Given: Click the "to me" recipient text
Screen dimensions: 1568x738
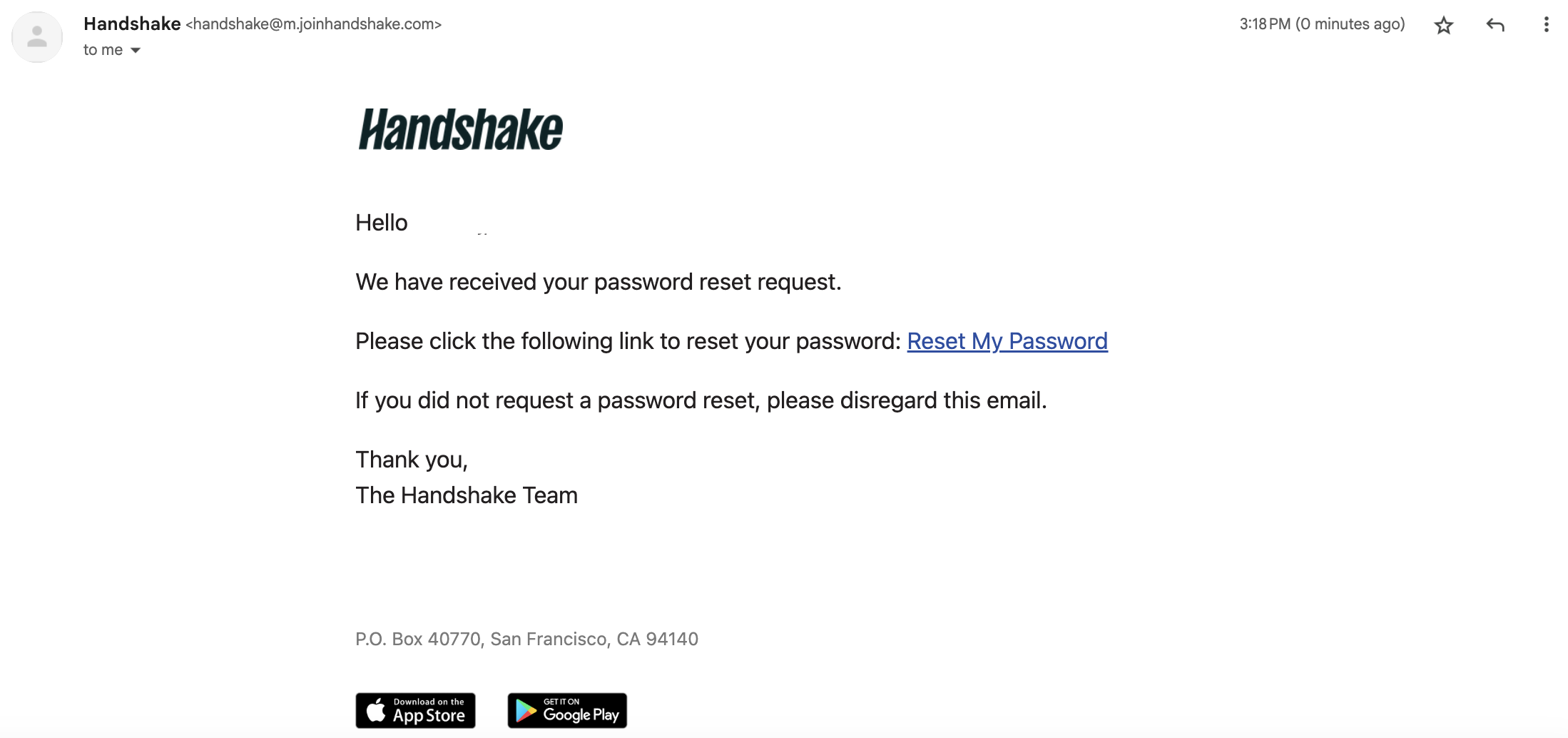Looking at the screenshot, I should [x=103, y=50].
